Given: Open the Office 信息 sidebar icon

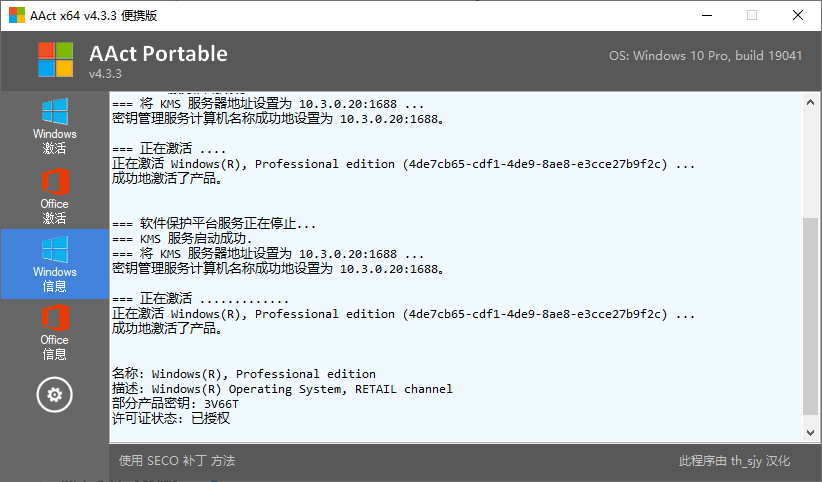Looking at the screenshot, I should pyautogui.click(x=55, y=332).
